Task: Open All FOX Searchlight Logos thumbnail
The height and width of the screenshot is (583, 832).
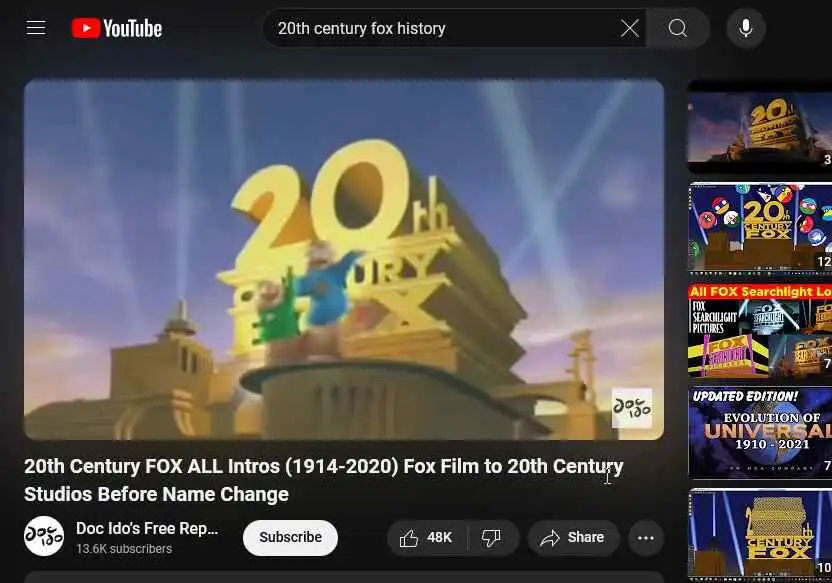Action: click(x=760, y=330)
